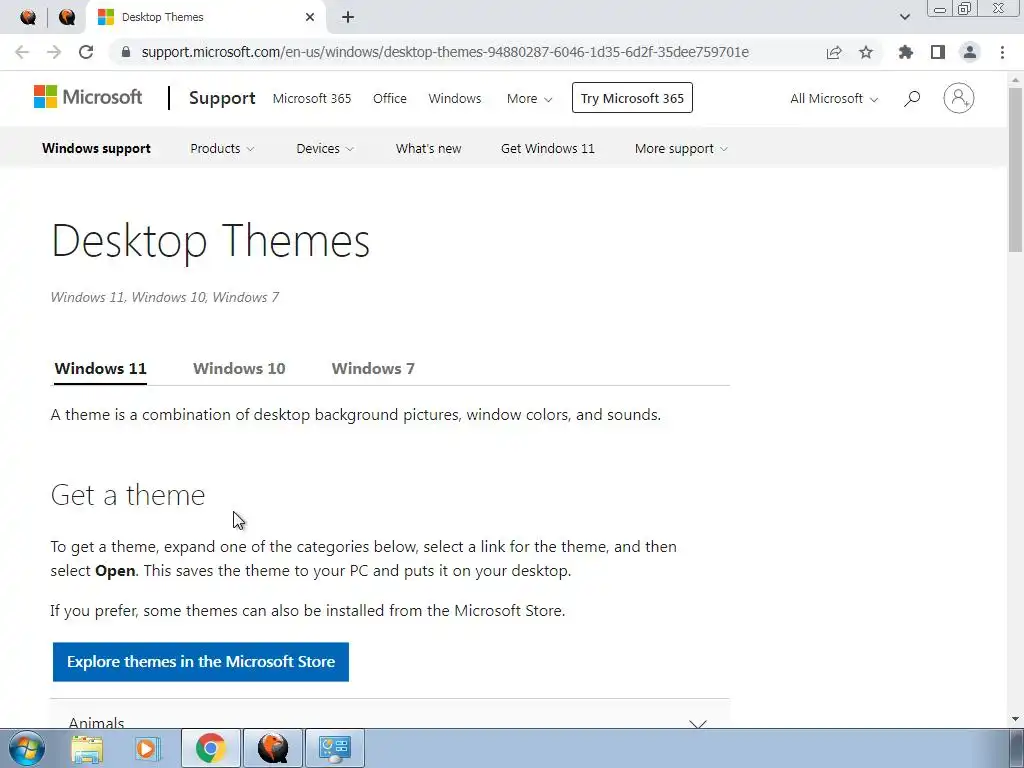
Task: Expand the Devices menu
Action: (x=325, y=149)
